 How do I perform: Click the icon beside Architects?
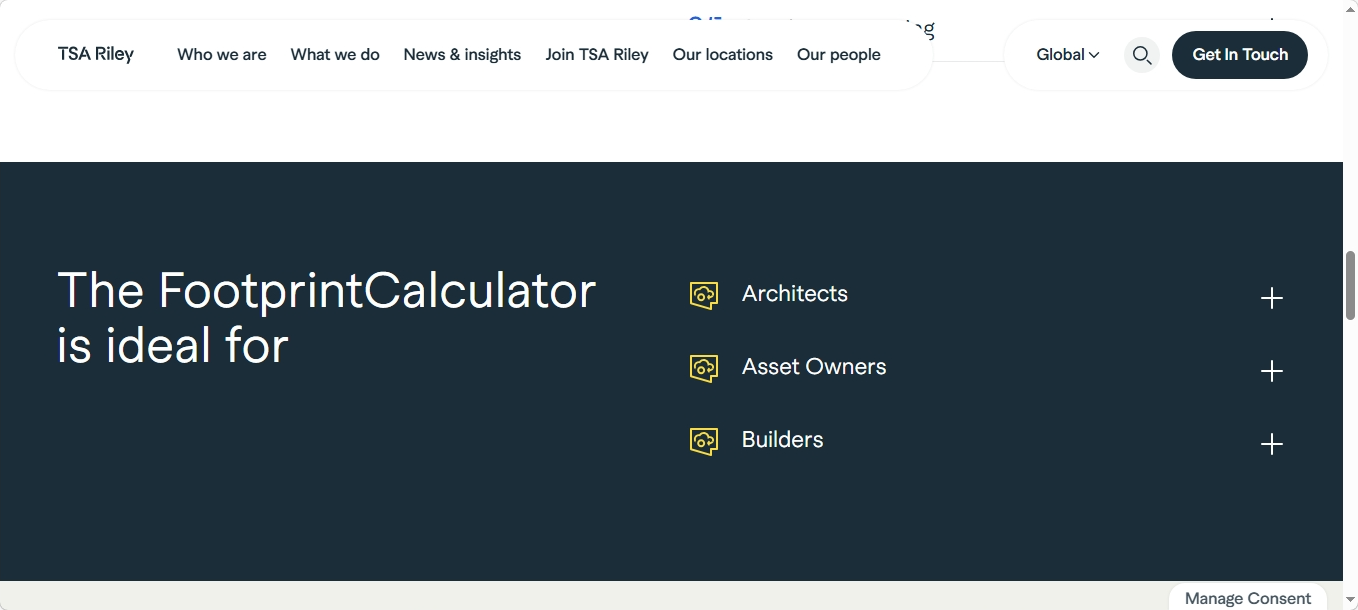click(x=704, y=295)
